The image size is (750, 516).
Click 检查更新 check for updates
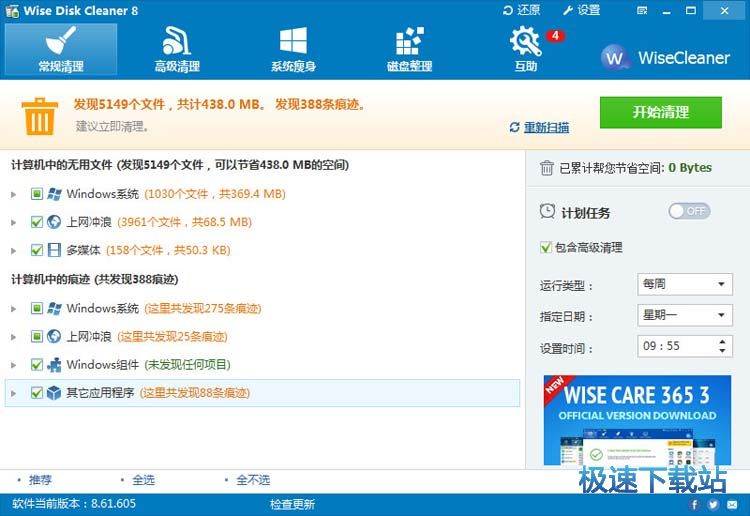292,504
